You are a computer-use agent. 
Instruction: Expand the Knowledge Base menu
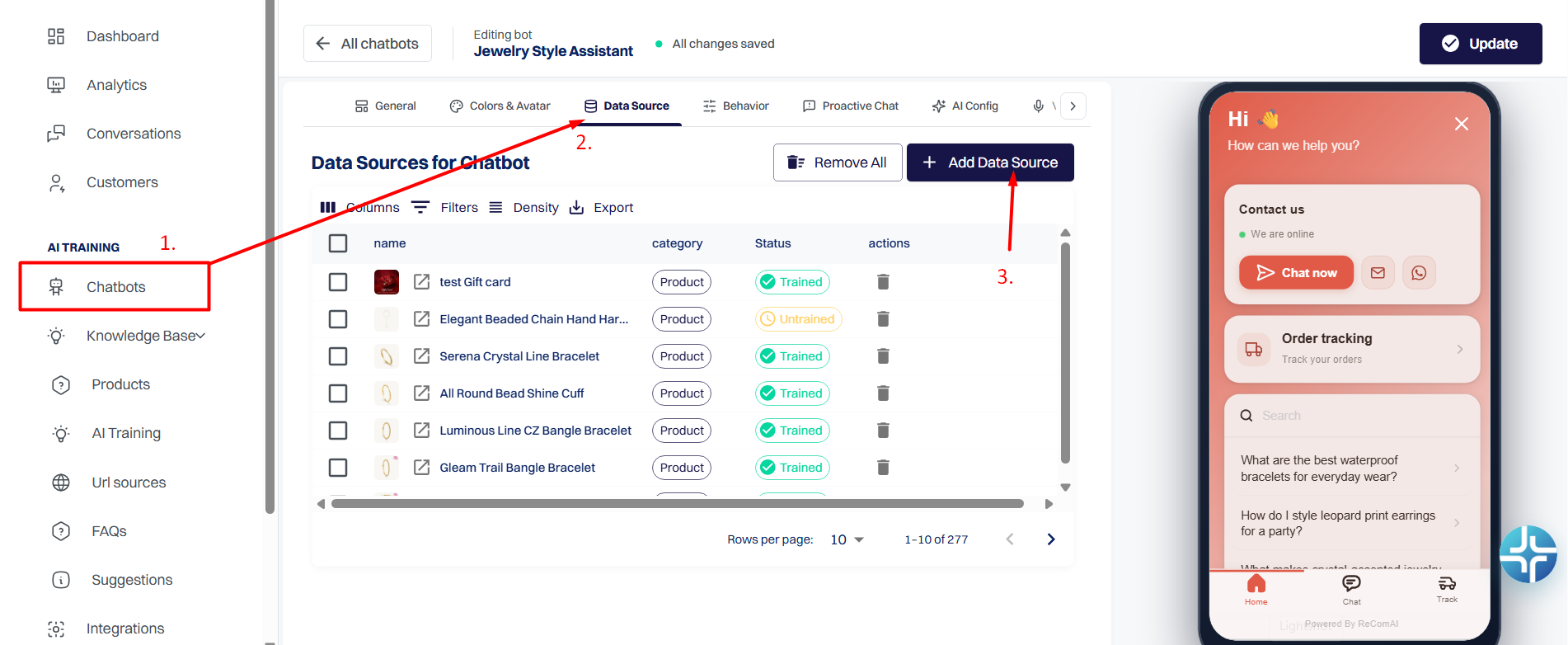pos(126,336)
